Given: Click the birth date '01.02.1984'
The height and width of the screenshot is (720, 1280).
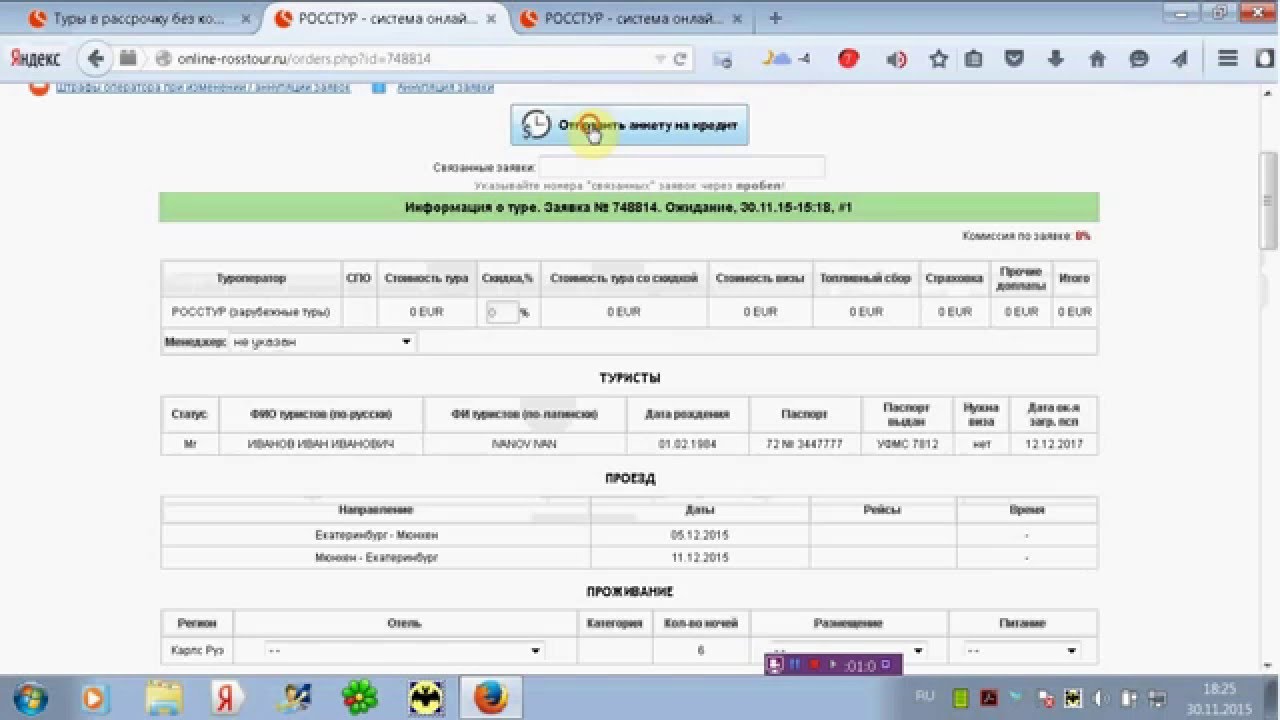Looking at the screenshot, I should click(x=687, y=443).
